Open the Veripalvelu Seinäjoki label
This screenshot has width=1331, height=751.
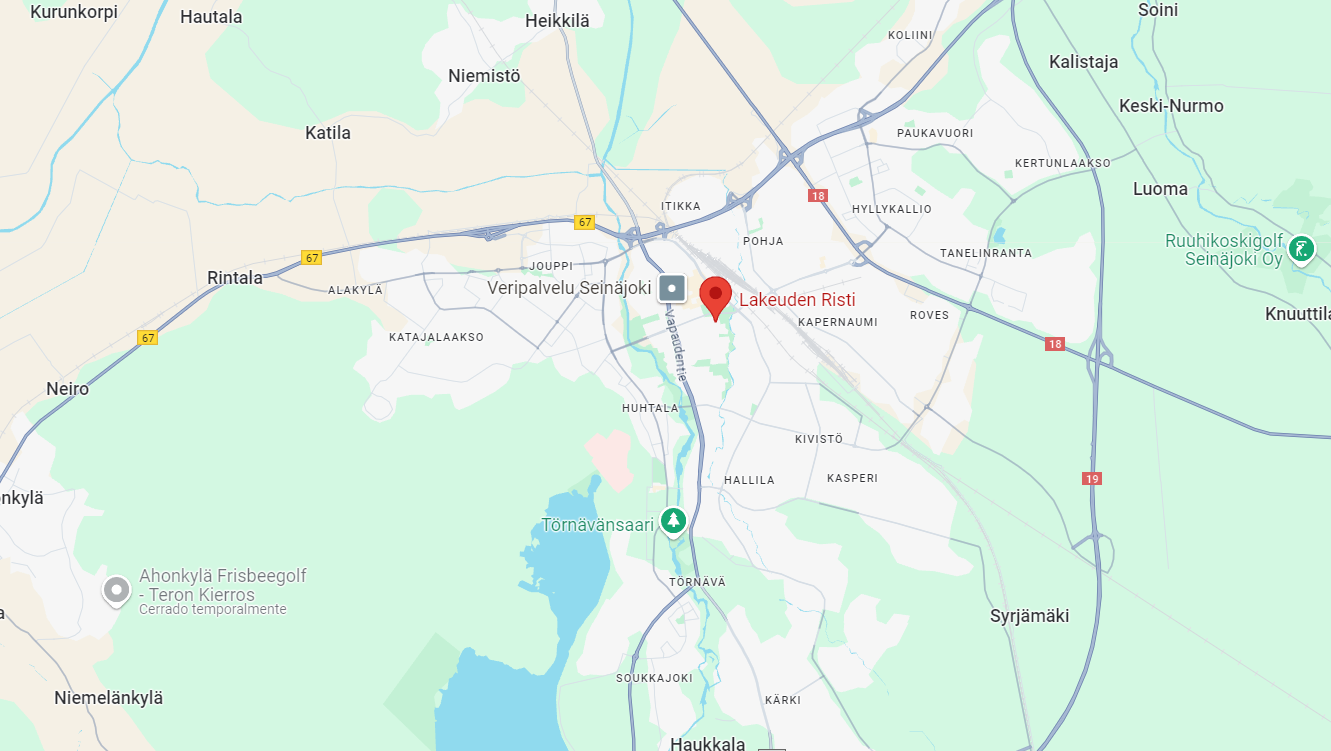(569, 287)
